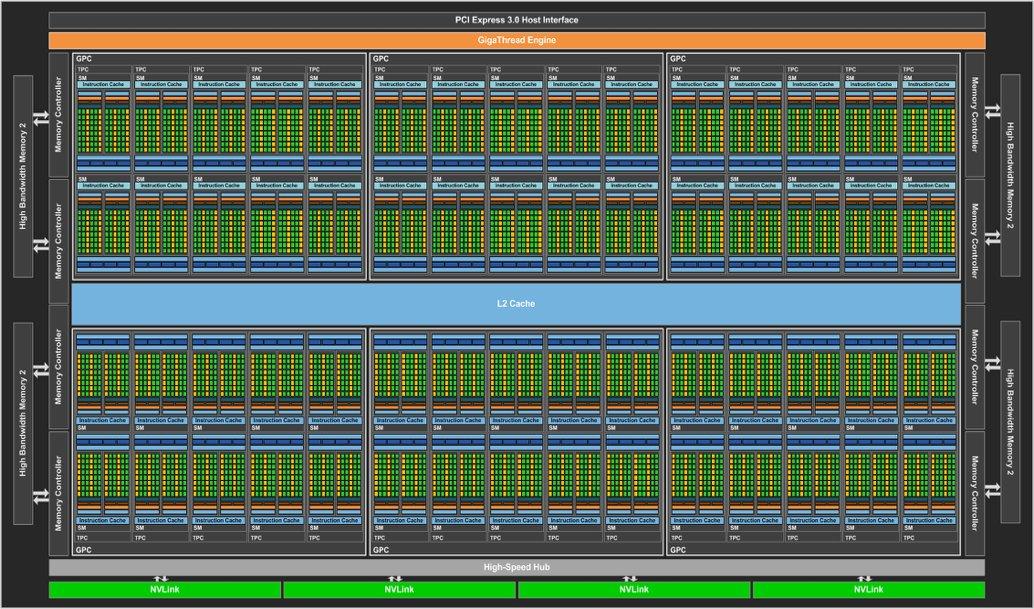Click the rightmost green NVLink block

[x=868, y=590]
